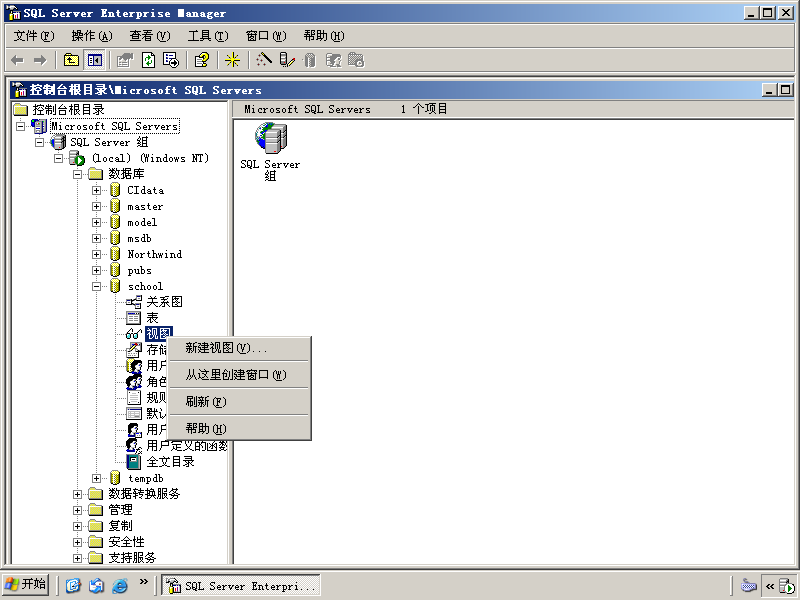This screenshot has width=800, height=600.
Task: Collapse the (local) (Windows NT) server node
Action: (58, 158)
